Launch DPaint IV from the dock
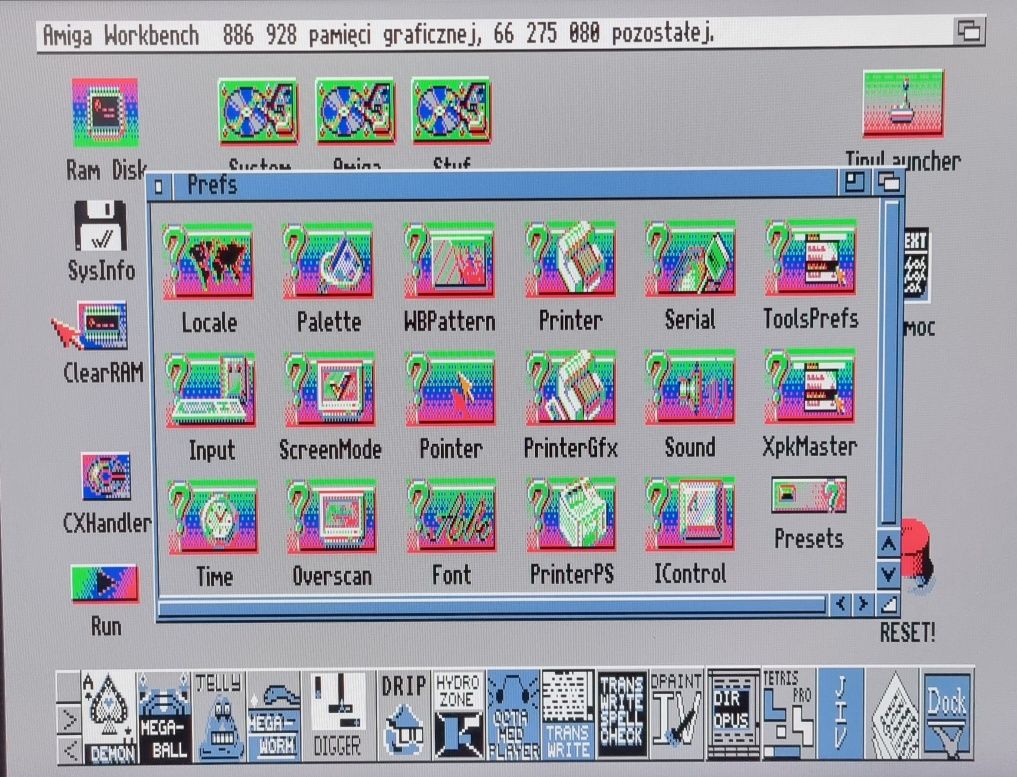Viewport: 1017px width, 777px height. pos(676,714)
